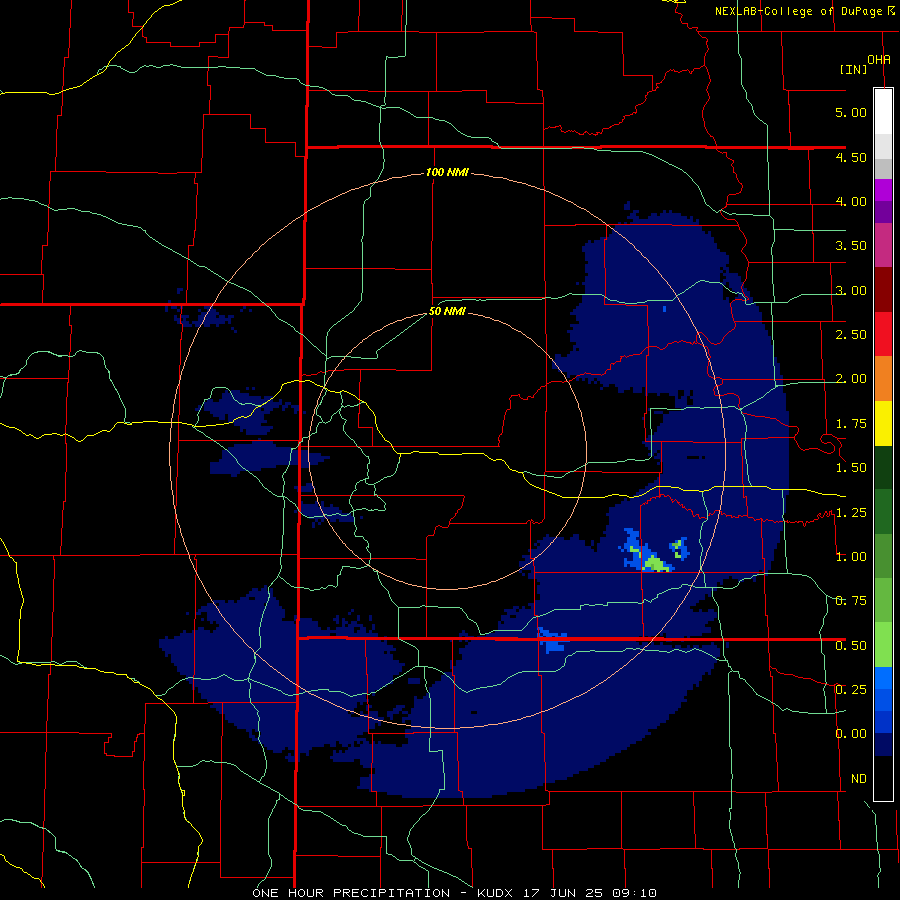Viewport: 900px width, 900px height.
Task: Click the 5.00 legend value
Action: (851, 112)
